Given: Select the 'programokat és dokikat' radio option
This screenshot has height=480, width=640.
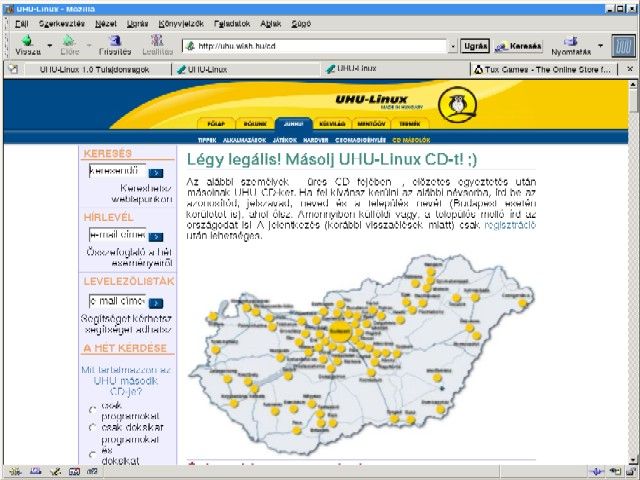Looking at the screenshot, I should (93, 454).
